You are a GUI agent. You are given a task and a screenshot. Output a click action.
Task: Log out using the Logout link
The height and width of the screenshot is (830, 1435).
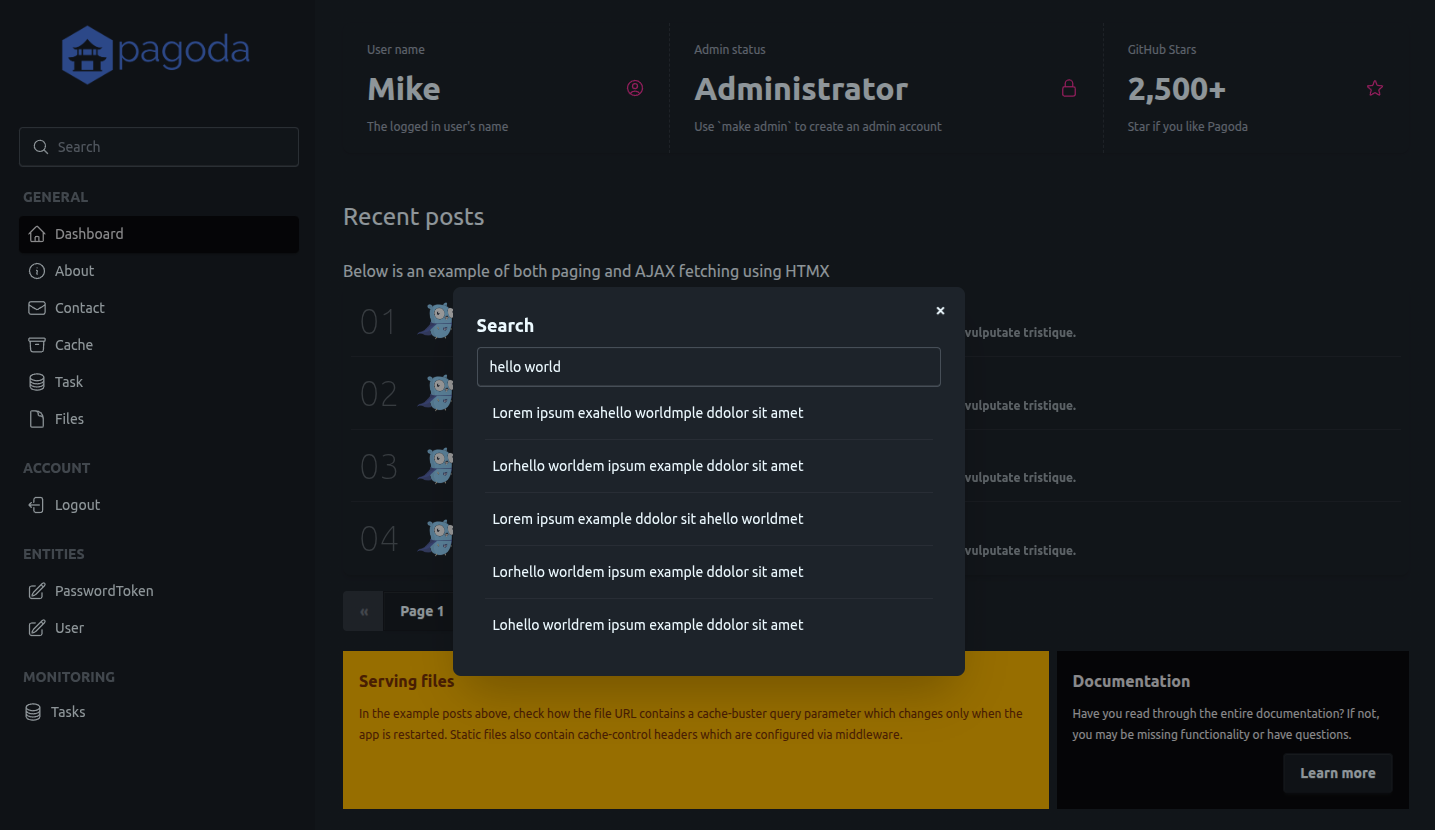coord(77,505)
